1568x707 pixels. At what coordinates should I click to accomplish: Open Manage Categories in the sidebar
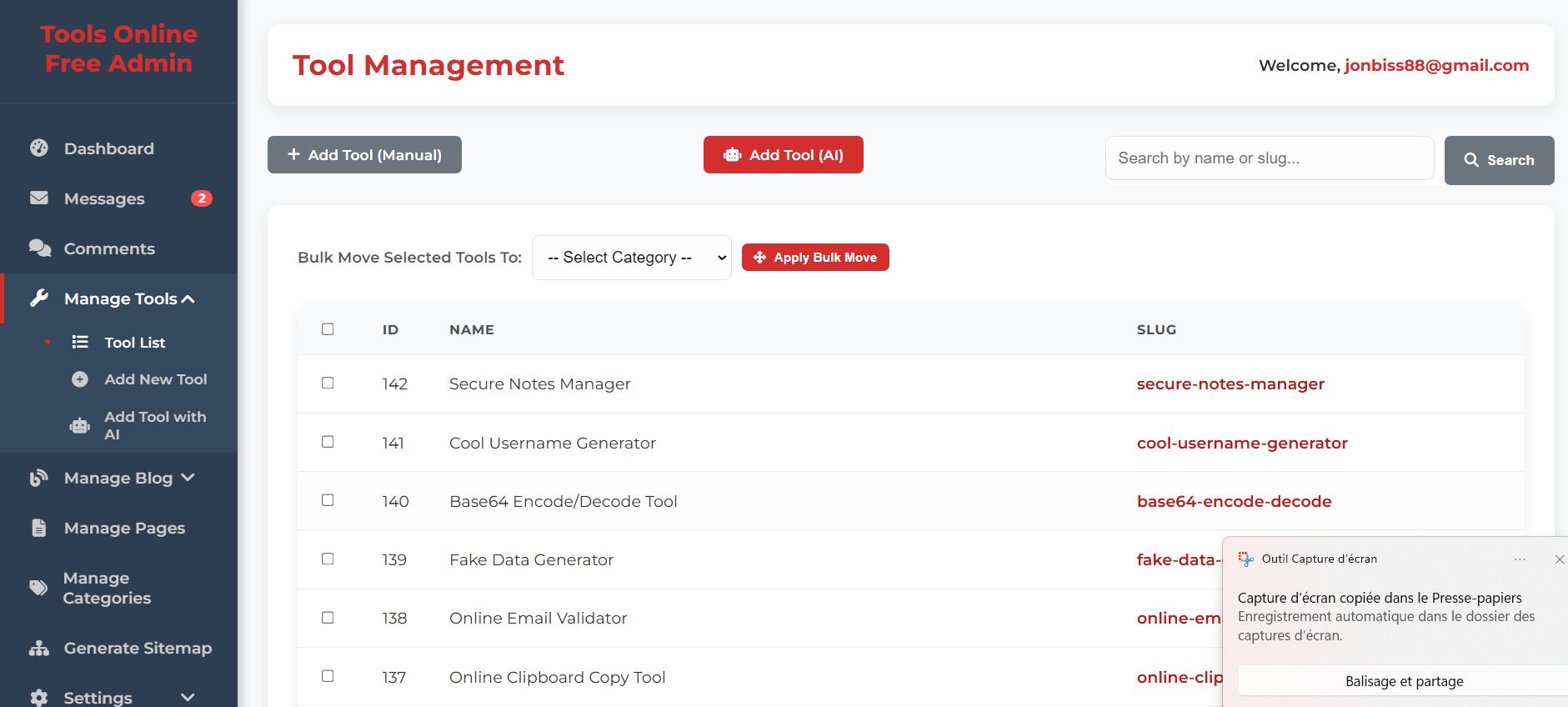118,588
